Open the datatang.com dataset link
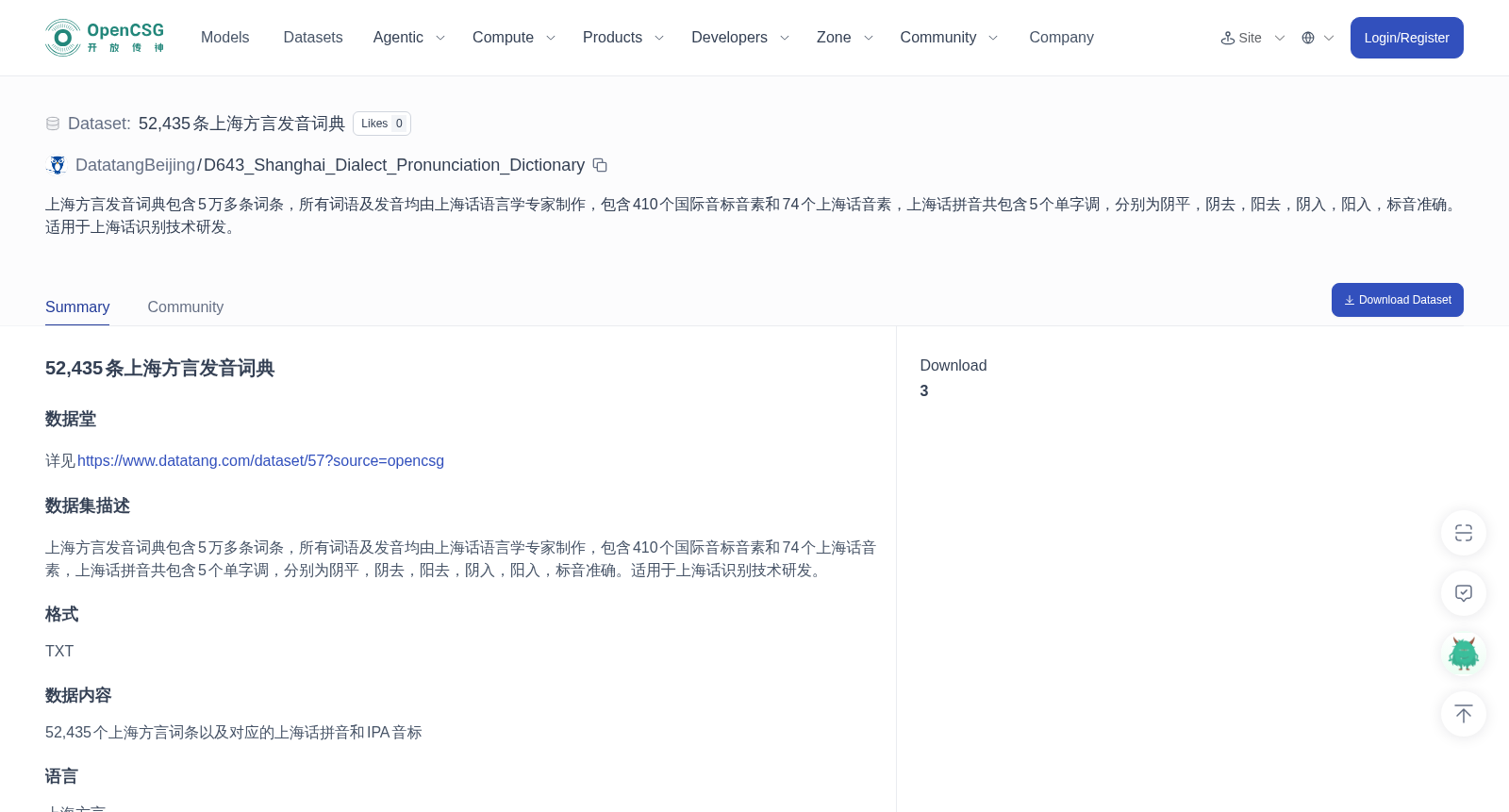Viewport: 1509px width, 812px height. 260,461
